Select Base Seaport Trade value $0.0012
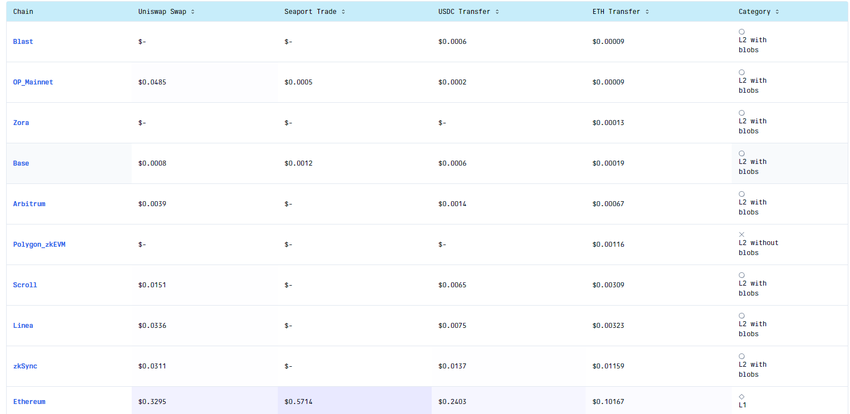The width and height of the screenshot is (850, 414). click(x=298, y=164)
